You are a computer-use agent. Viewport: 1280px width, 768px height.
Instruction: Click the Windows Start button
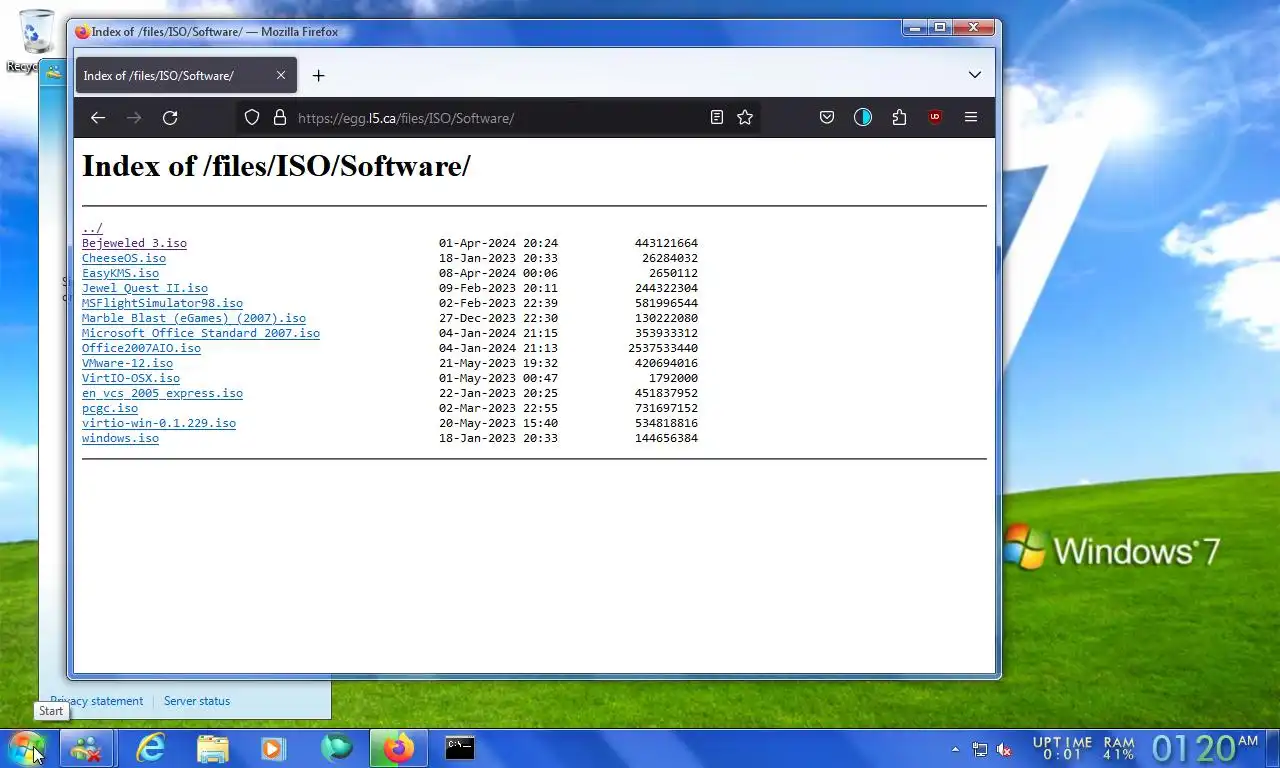coord(27,748)
